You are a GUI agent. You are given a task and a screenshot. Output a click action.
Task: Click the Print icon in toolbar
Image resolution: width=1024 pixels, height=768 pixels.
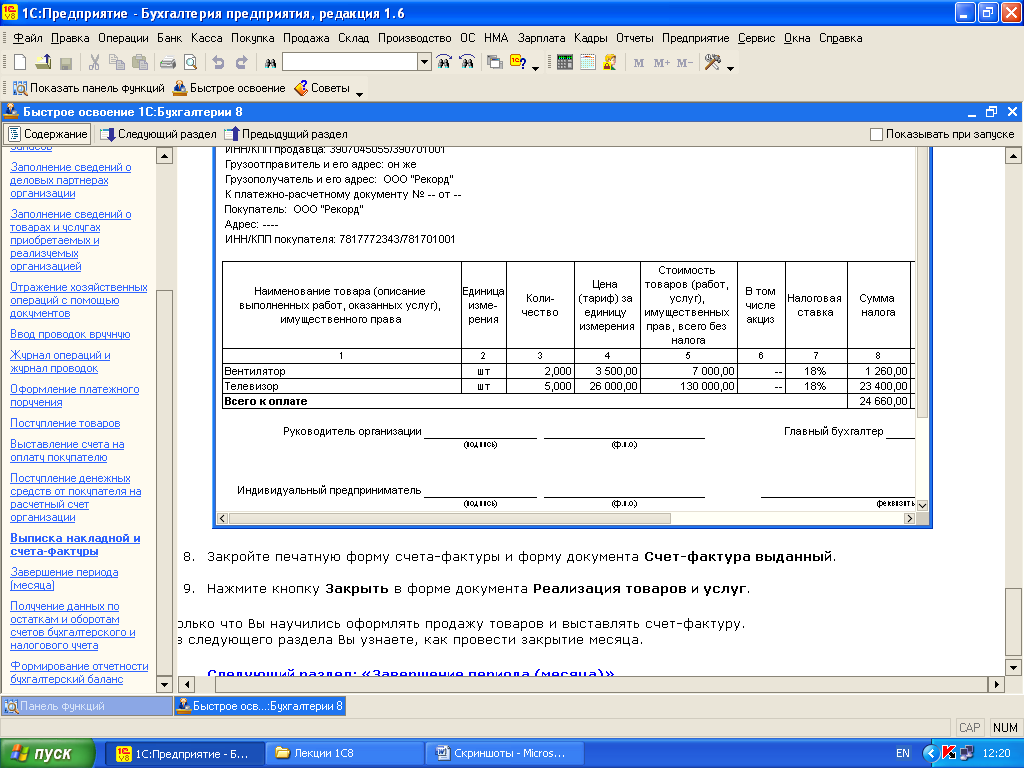[x=168, y=62]
